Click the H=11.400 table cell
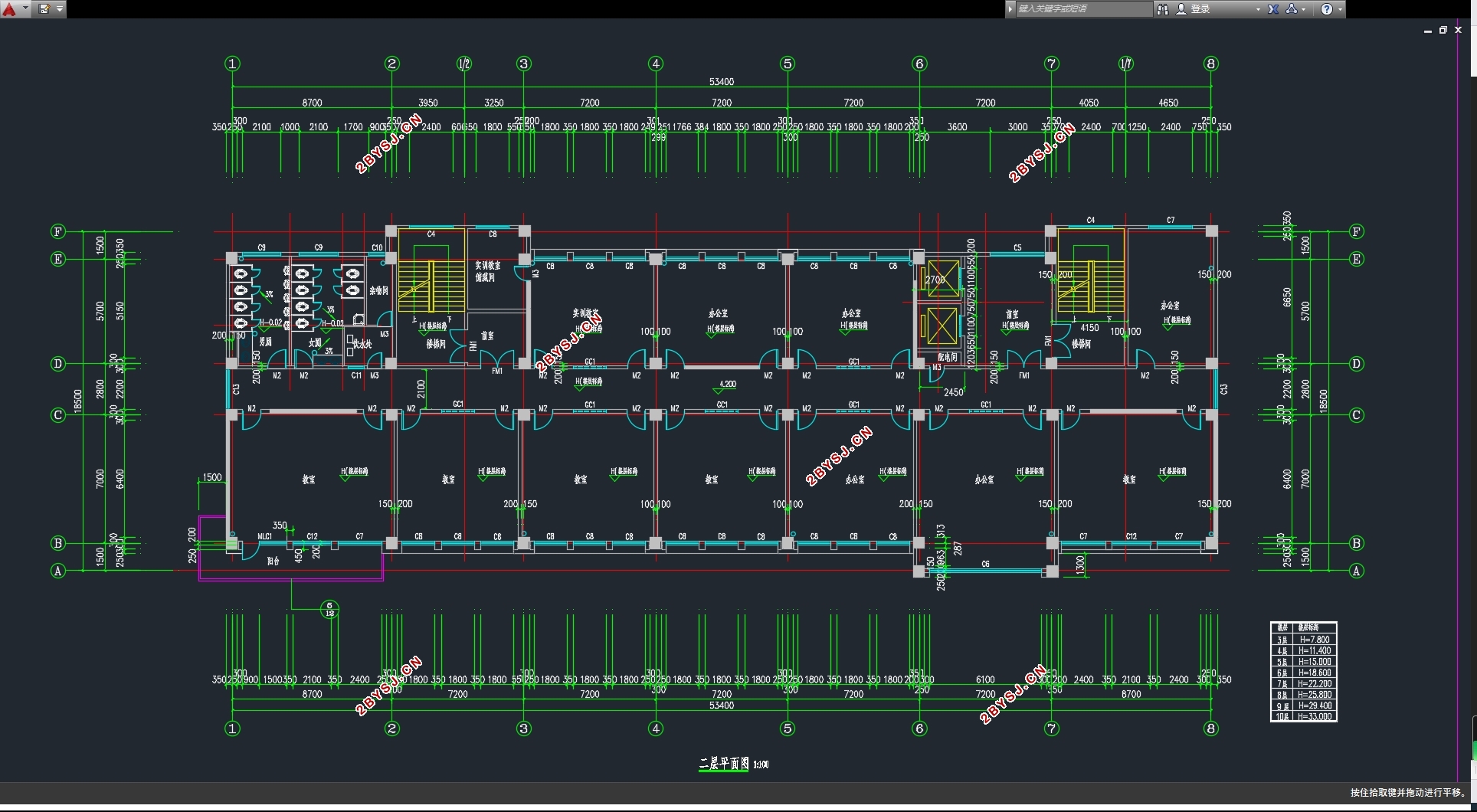The image size is (1477, 812). (1315, 650)
